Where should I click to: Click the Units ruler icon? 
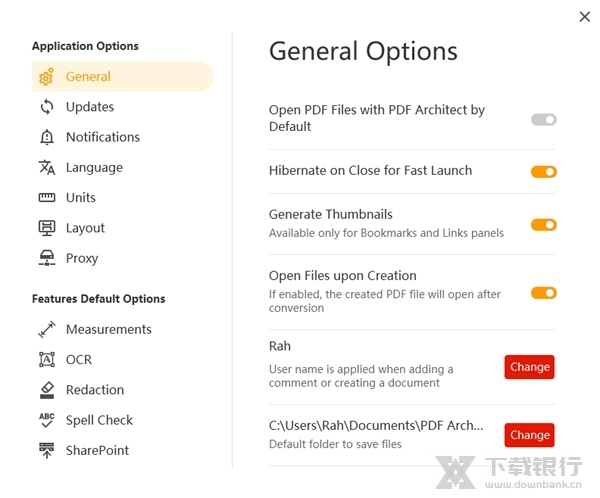pyautogui.click(x=47, y=198)
